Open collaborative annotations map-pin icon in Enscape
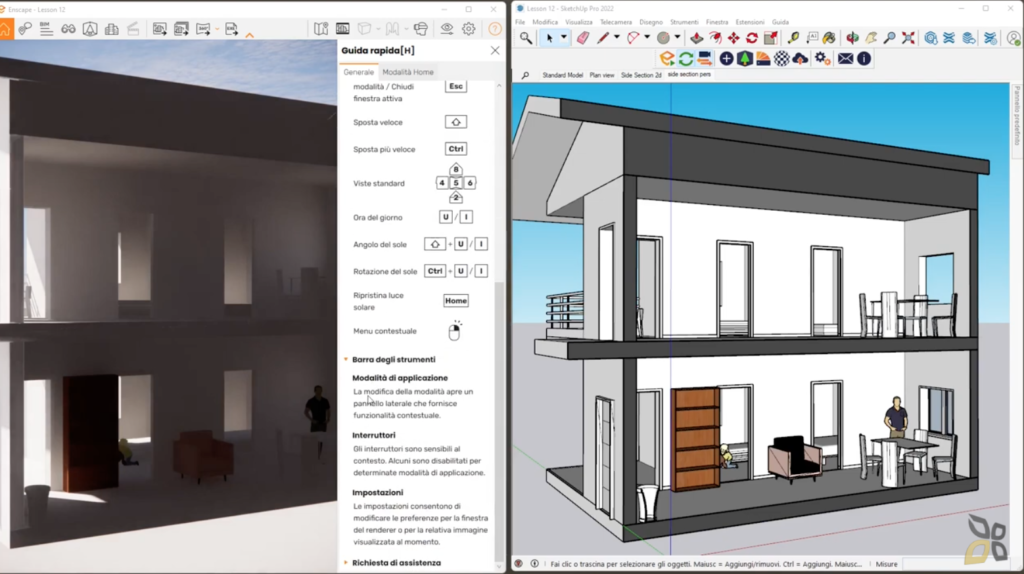This screenshot has height=574, width=1024. coord(25,29)
